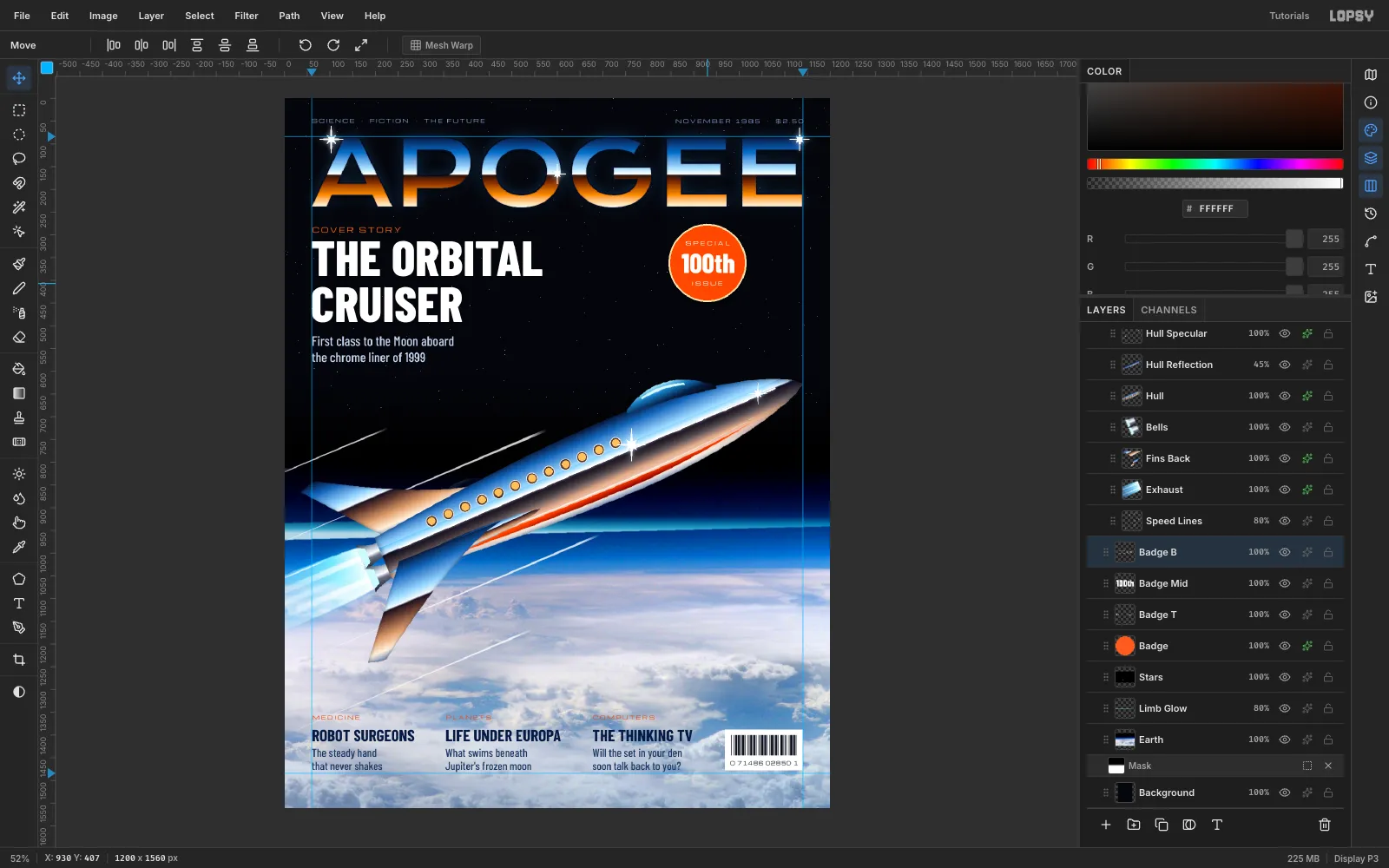Open the Color palette panel icon
1389x868 pixels.
pyautogui.click(x=1371, y=130)
